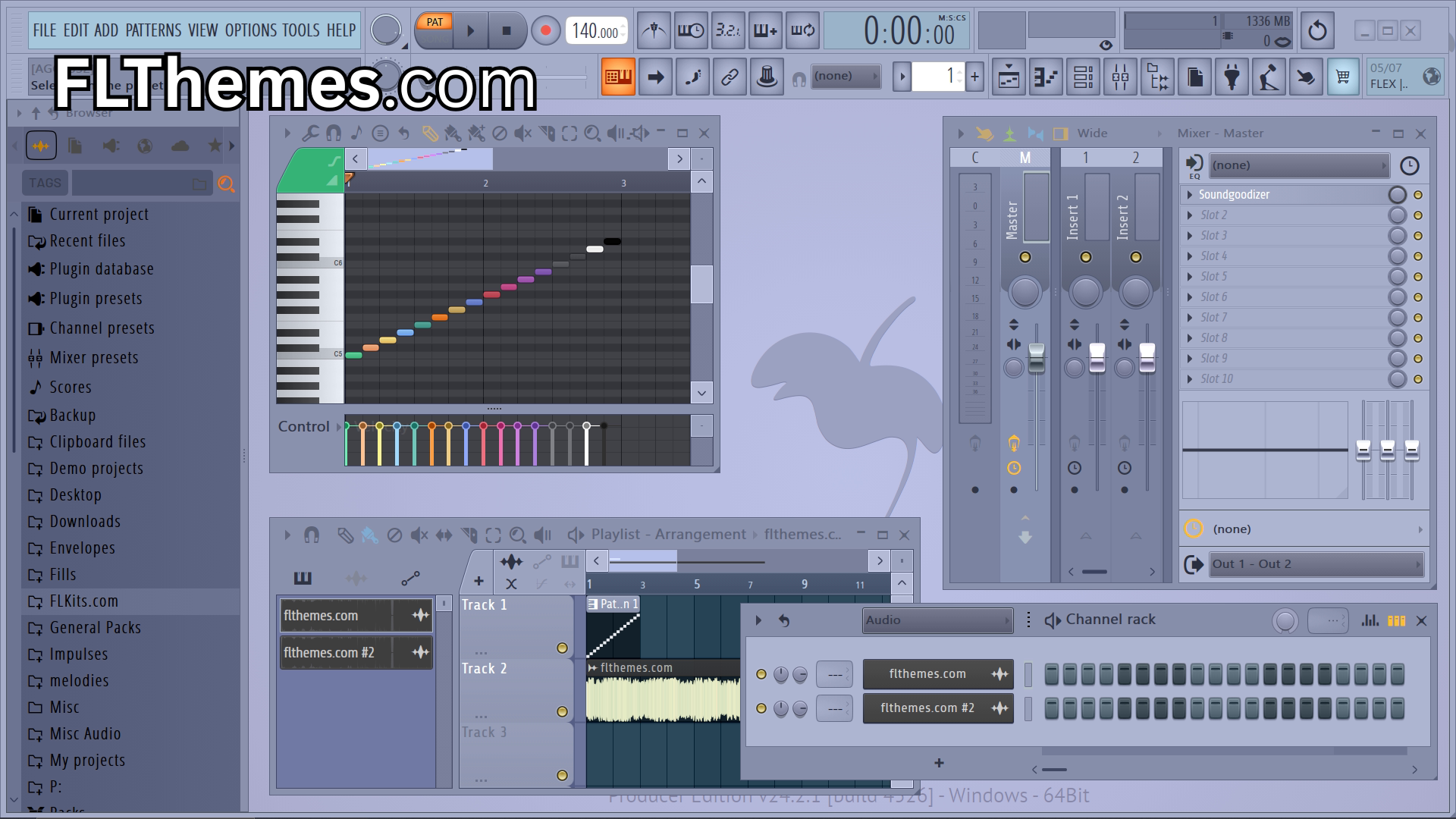Click the Insert 2 volume fader handle

coord(1147,358)
